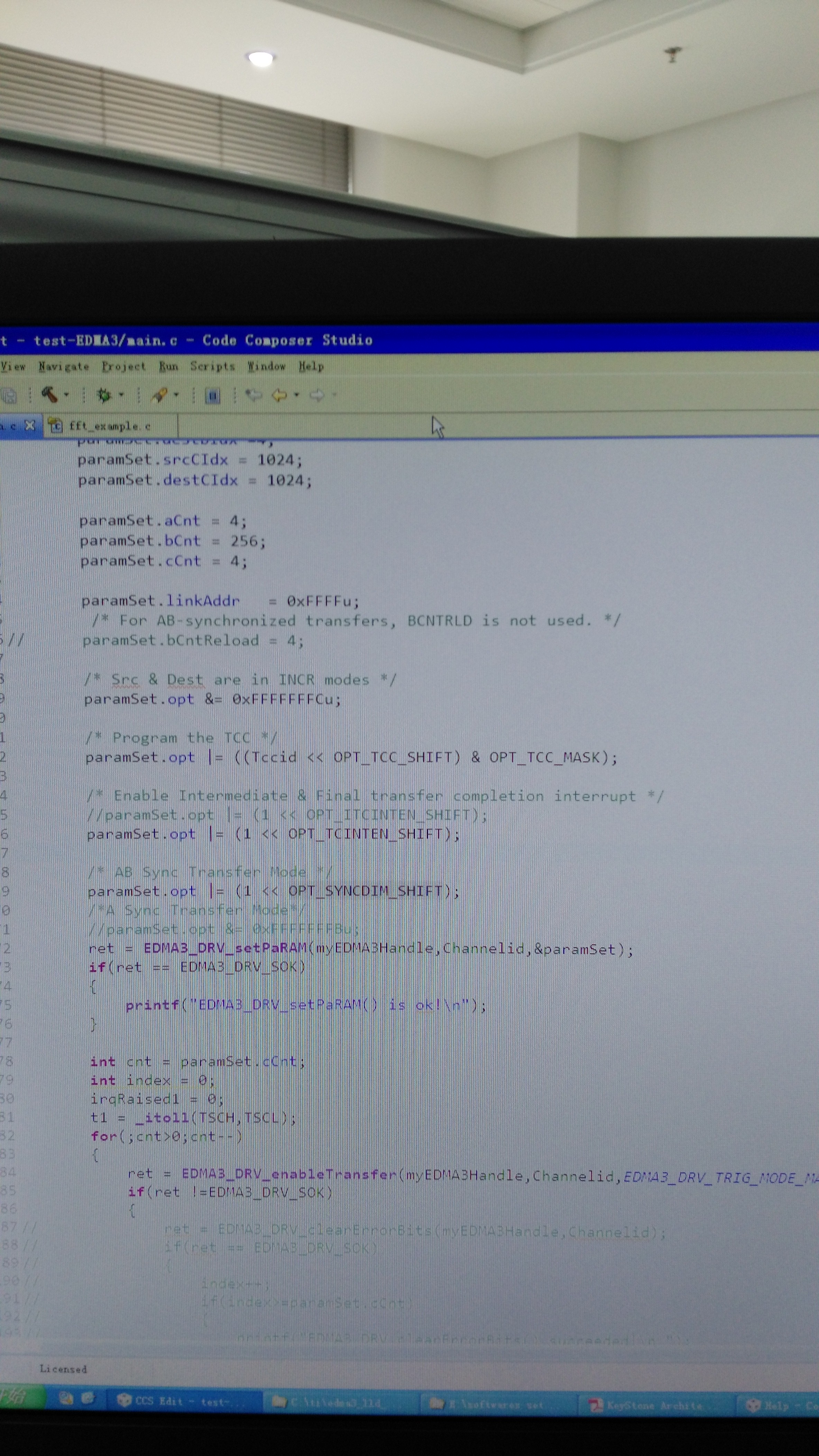819x1456 pixels.
Task: Click the Debug bug icon
Action: (104, 394)
